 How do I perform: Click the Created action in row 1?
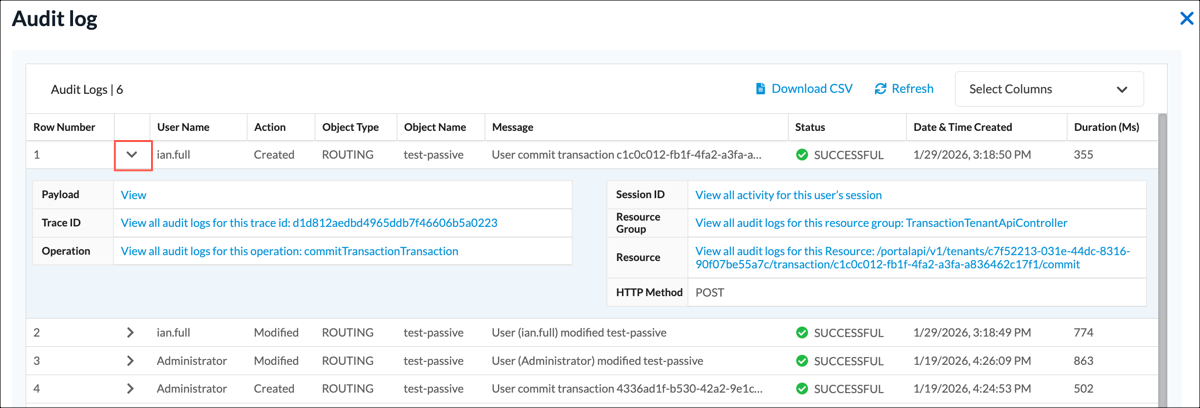[274, 155]
